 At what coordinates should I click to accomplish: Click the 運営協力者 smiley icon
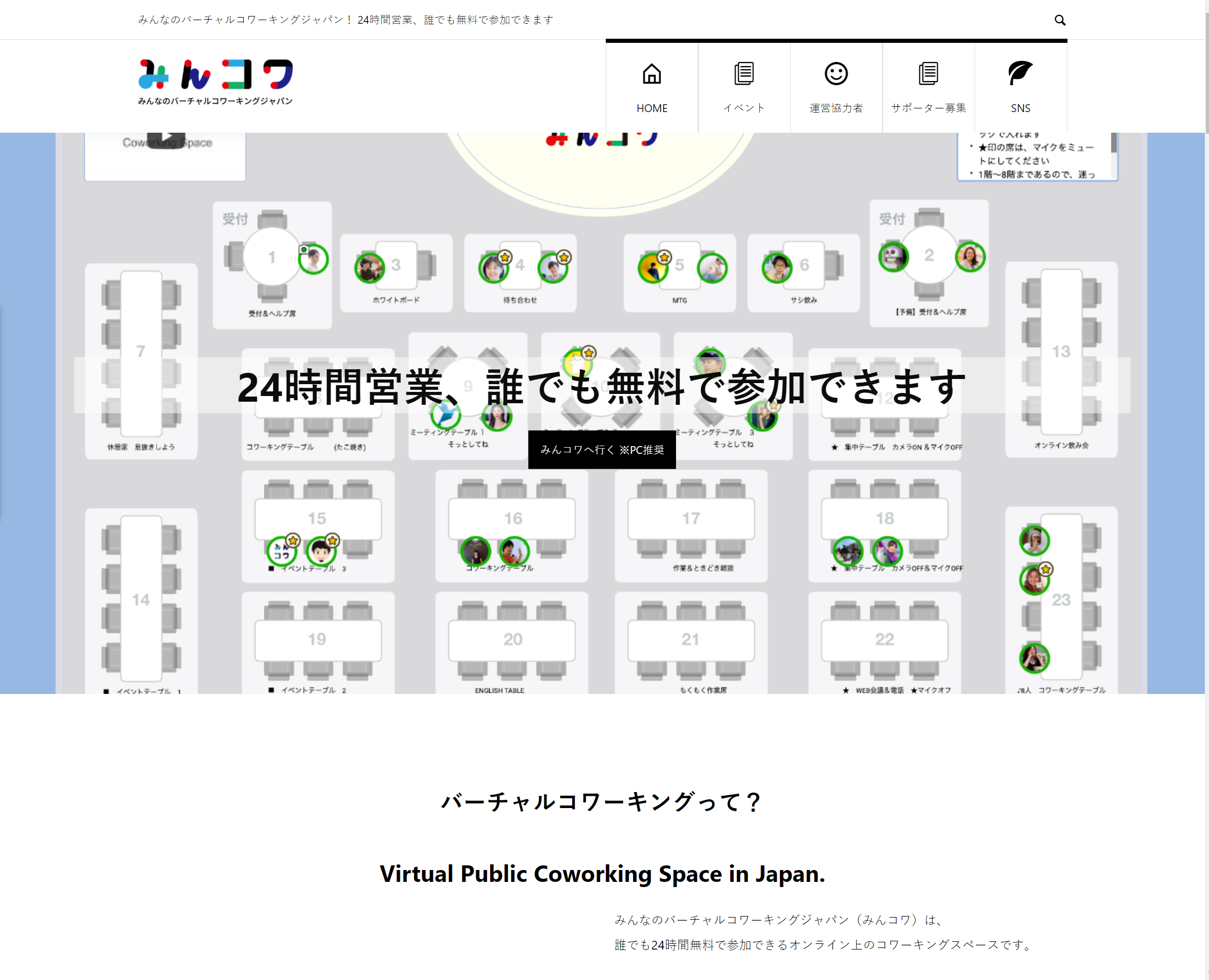coord(836,74)
